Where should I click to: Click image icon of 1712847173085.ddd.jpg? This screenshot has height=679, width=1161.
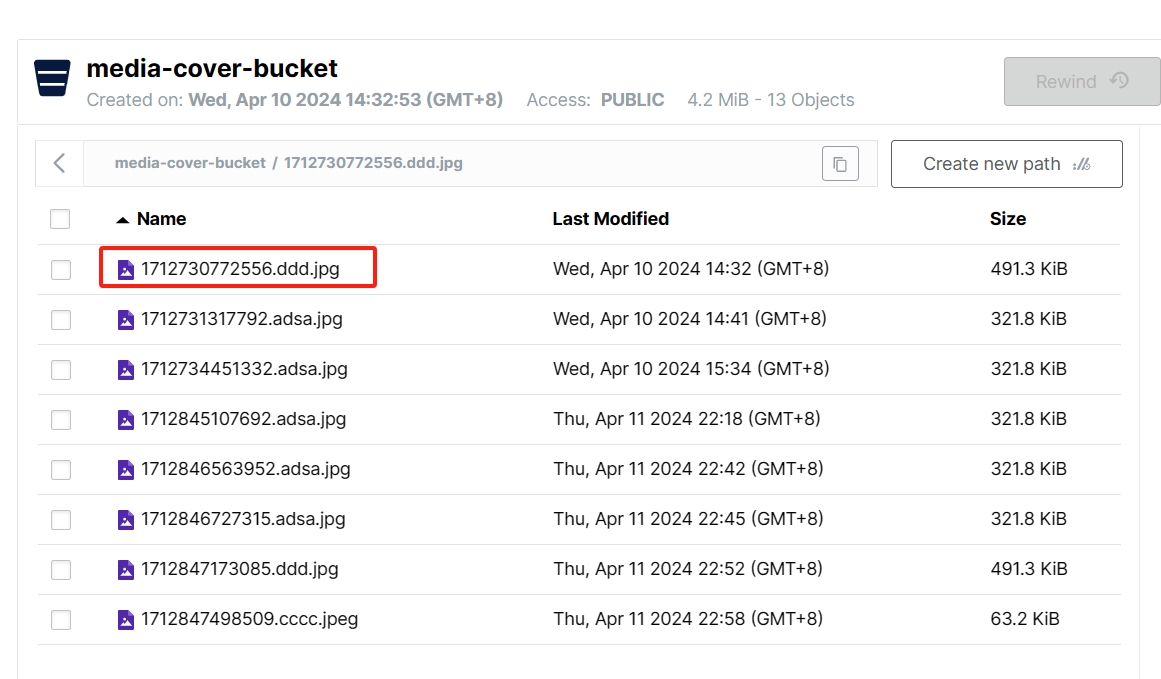tap(126, 570)
